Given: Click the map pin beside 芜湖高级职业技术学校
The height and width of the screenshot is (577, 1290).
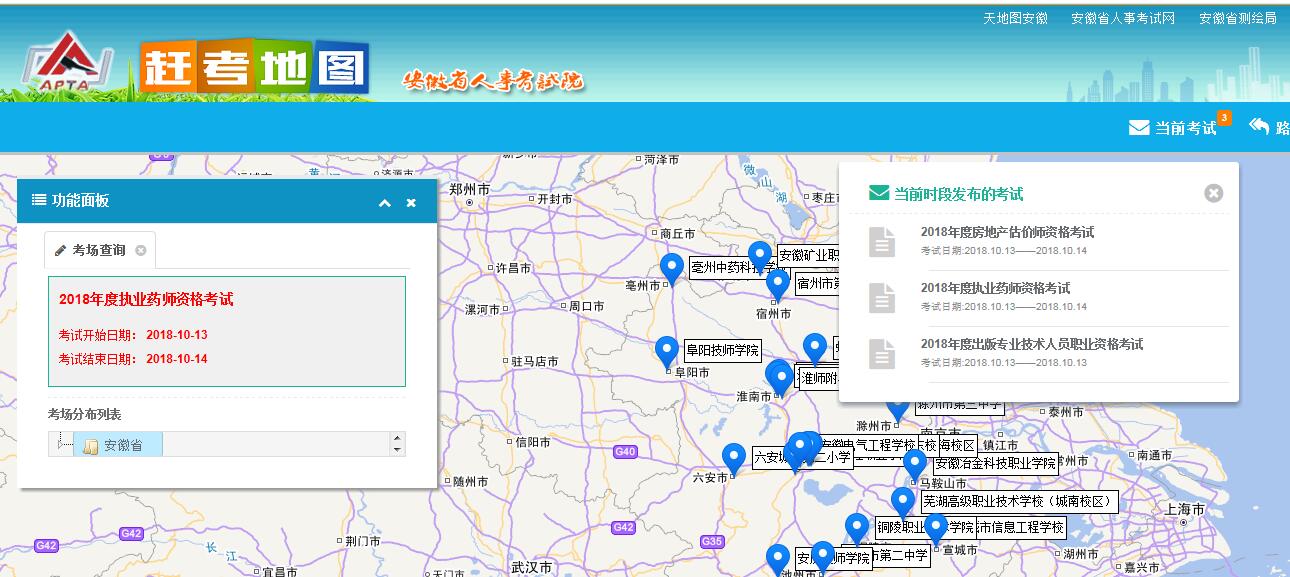Looking at the screenshot, I should [x=903, y=502].
